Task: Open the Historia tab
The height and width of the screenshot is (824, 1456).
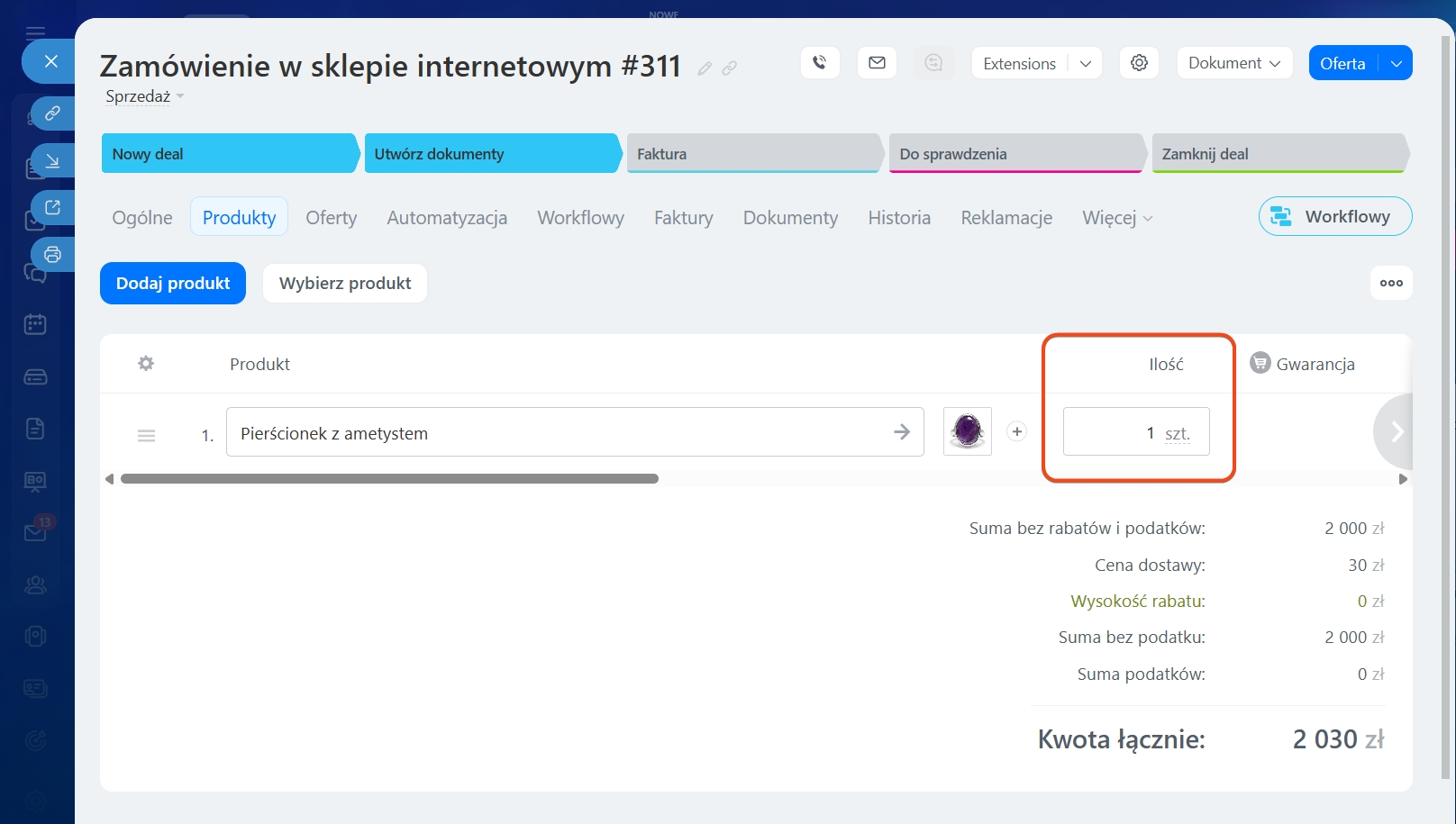Action: tap(898, 218)
